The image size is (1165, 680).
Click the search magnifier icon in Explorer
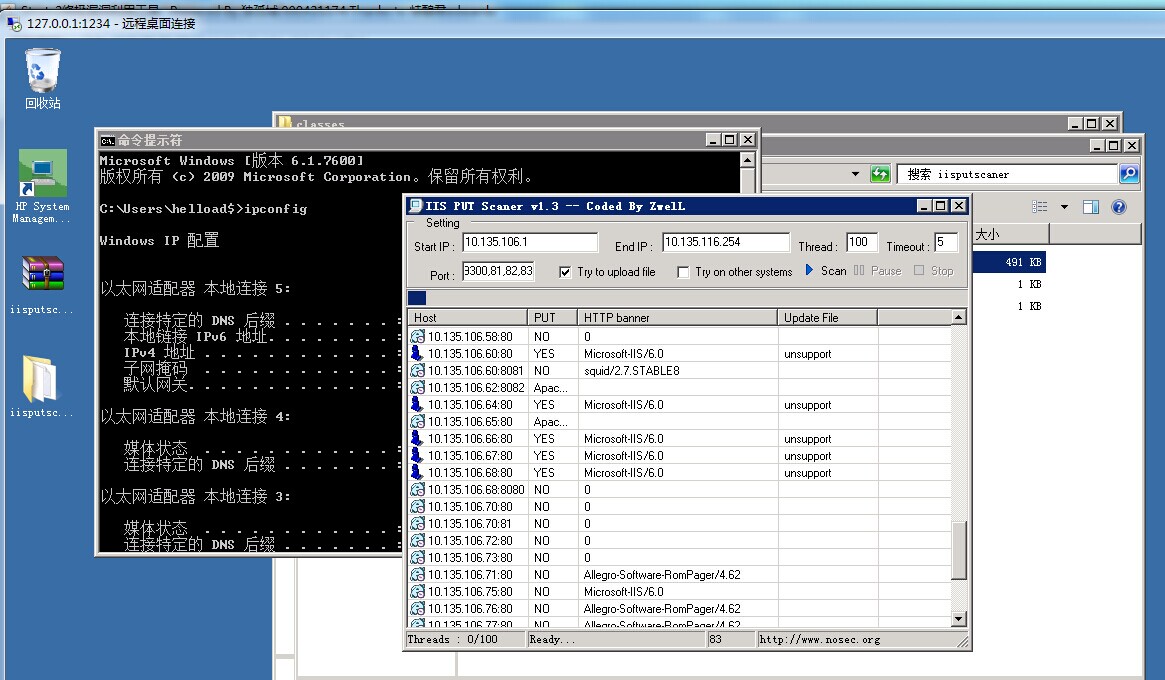pos(1129,174)
